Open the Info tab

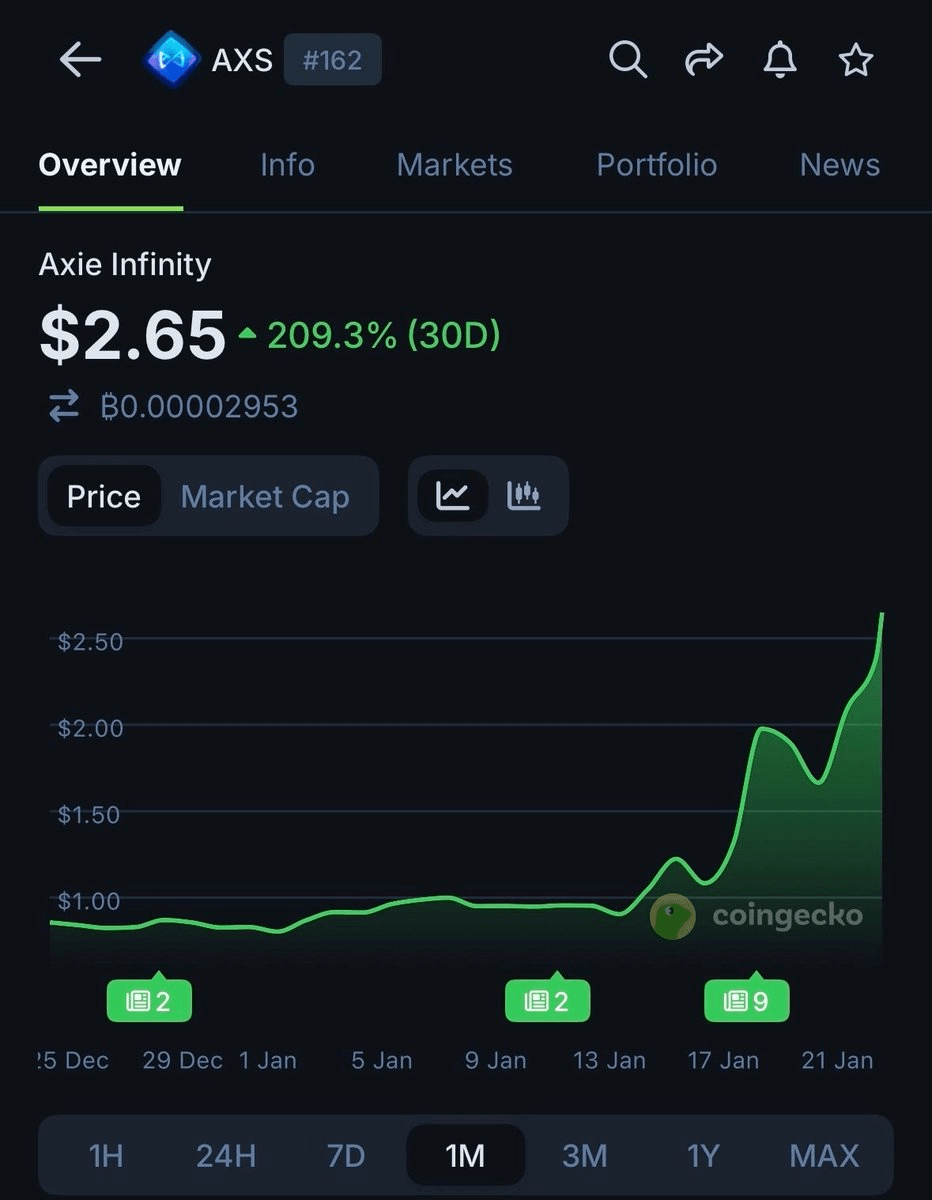(287, 165)
